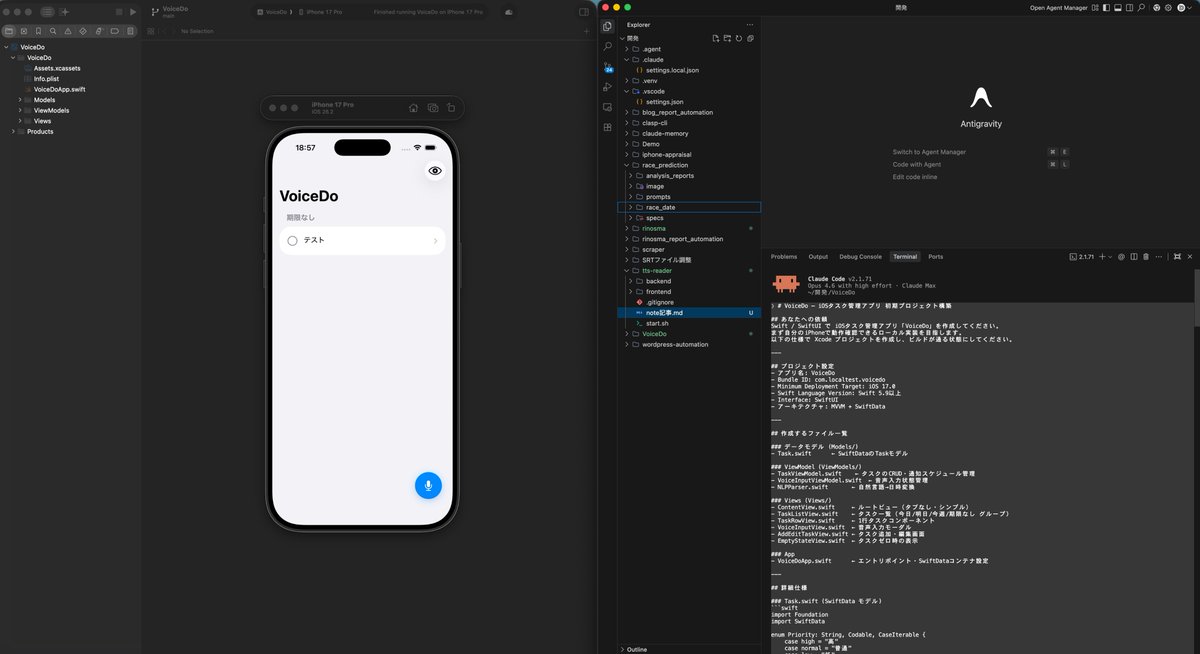
Task: Open Search view in Antigravity activity bar
Action: 607,46
